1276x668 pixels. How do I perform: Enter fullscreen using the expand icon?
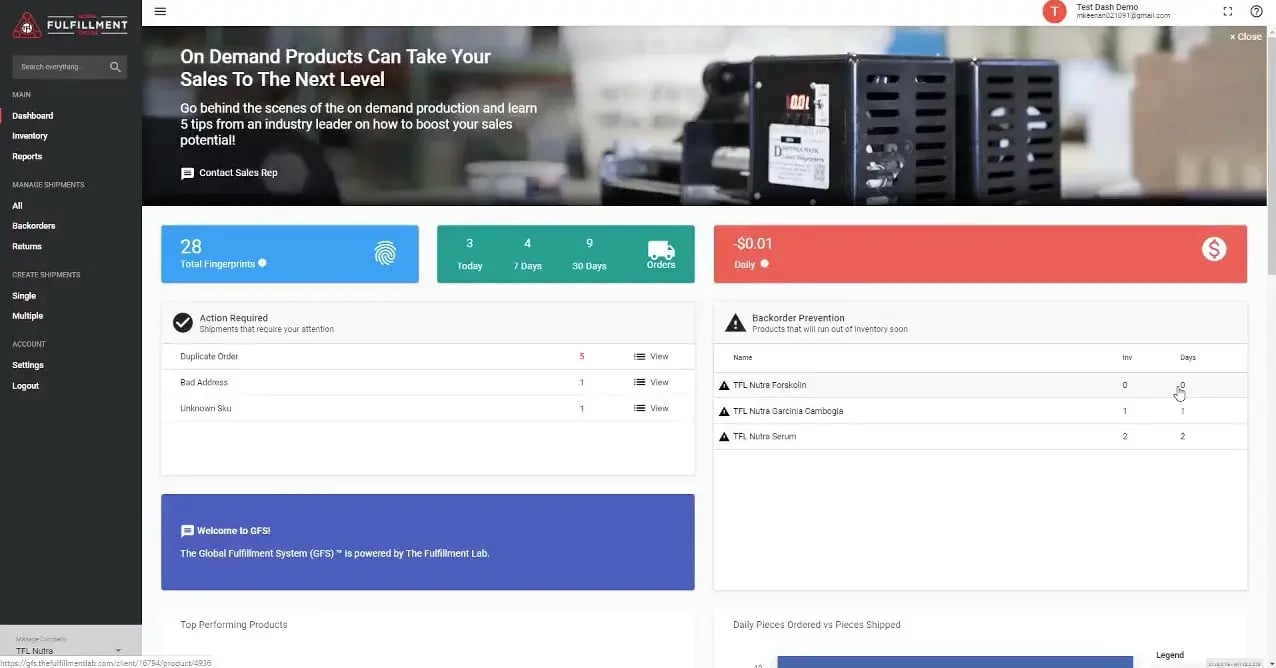pyautogui.click(x=1228, y=11)
